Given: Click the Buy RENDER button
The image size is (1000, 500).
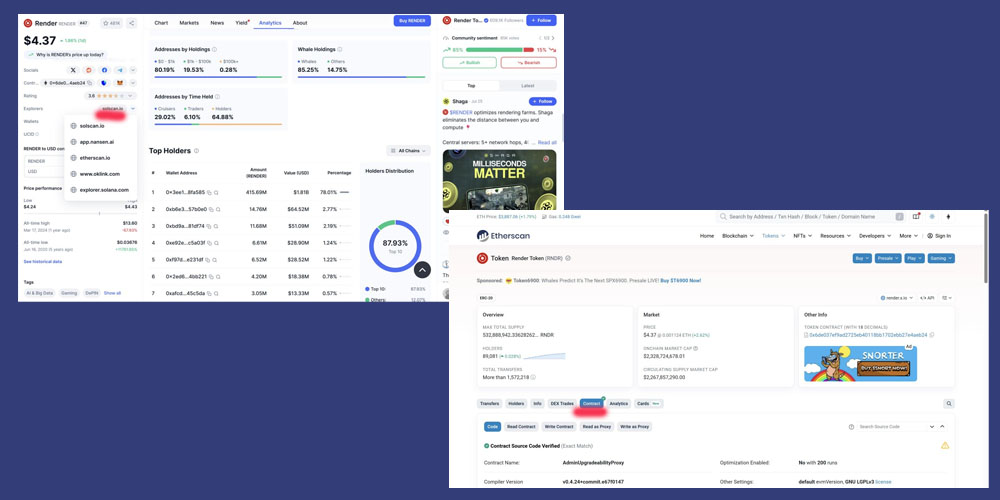Looking at the screenshot, I should (412, 20).
